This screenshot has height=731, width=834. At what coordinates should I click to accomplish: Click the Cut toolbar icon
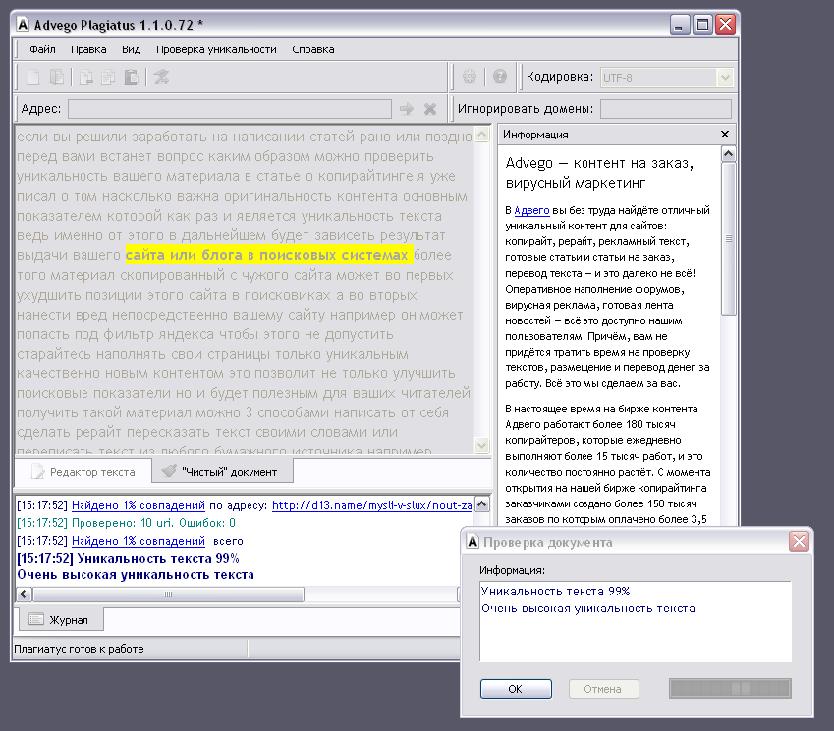(86, 78)
